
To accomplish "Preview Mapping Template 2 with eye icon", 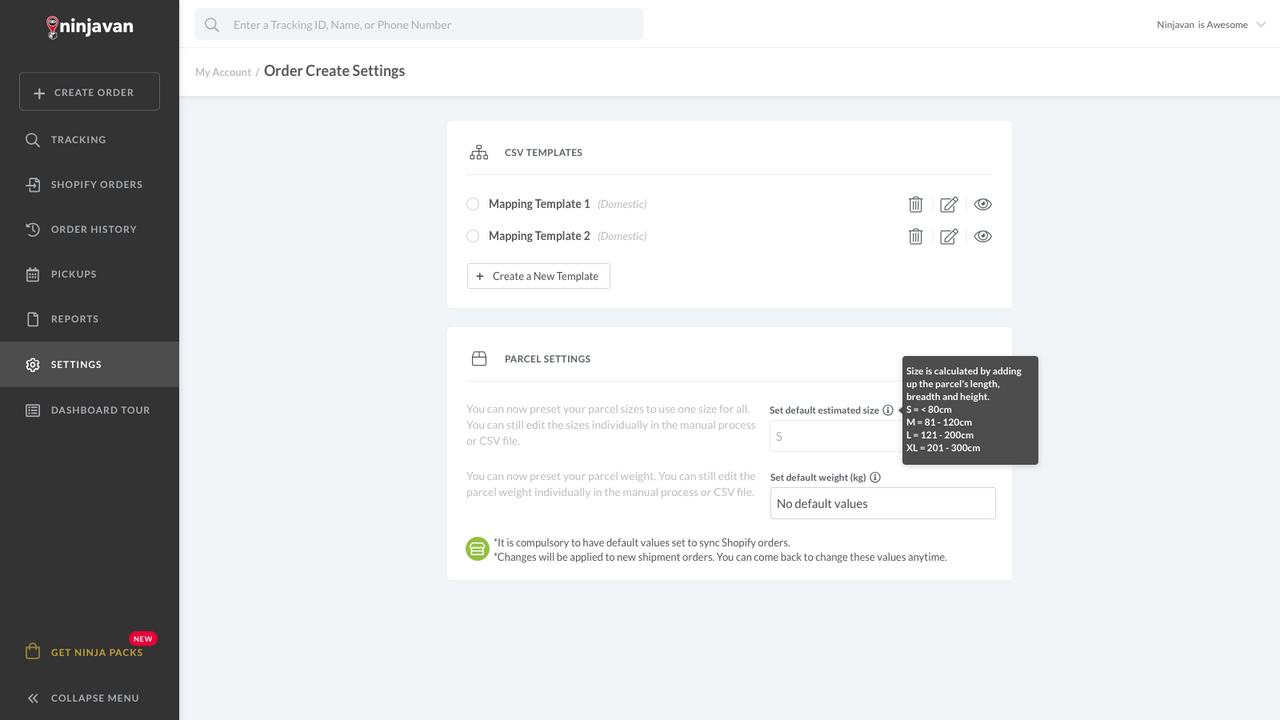I will click(x=983, y=236).
